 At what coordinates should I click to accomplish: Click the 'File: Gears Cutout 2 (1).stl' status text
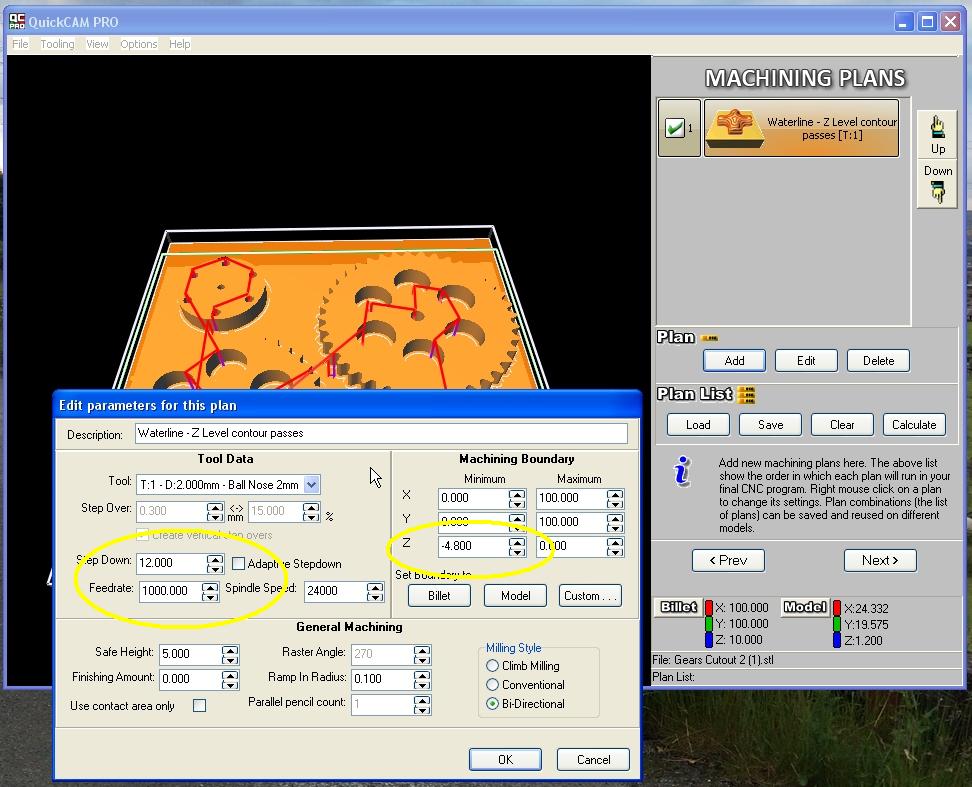[713, 659]
